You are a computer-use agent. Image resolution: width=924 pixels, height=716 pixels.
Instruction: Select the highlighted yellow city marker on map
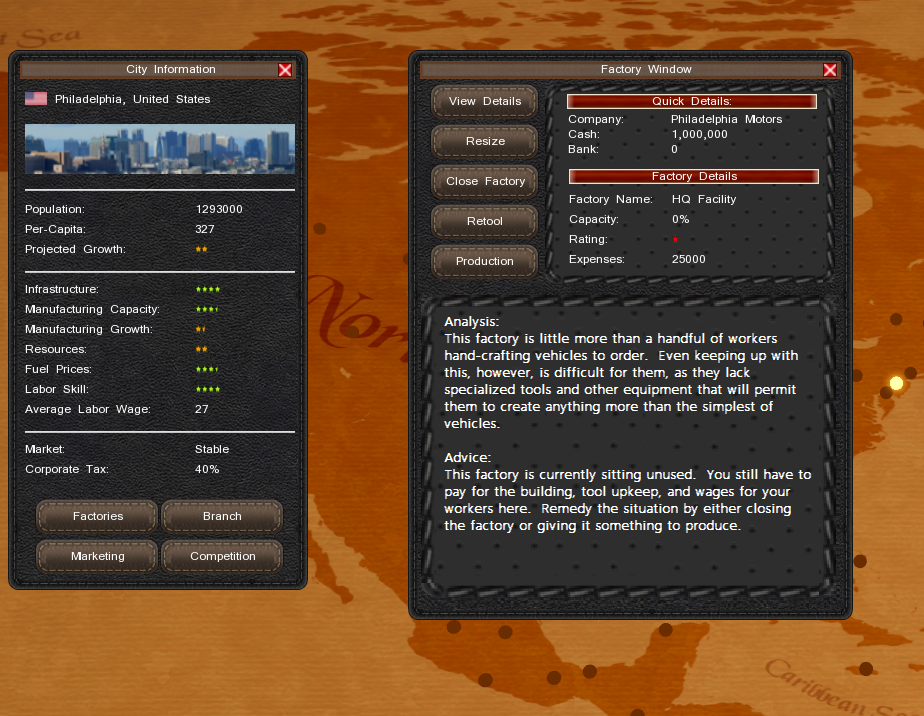tap(896, 383)
